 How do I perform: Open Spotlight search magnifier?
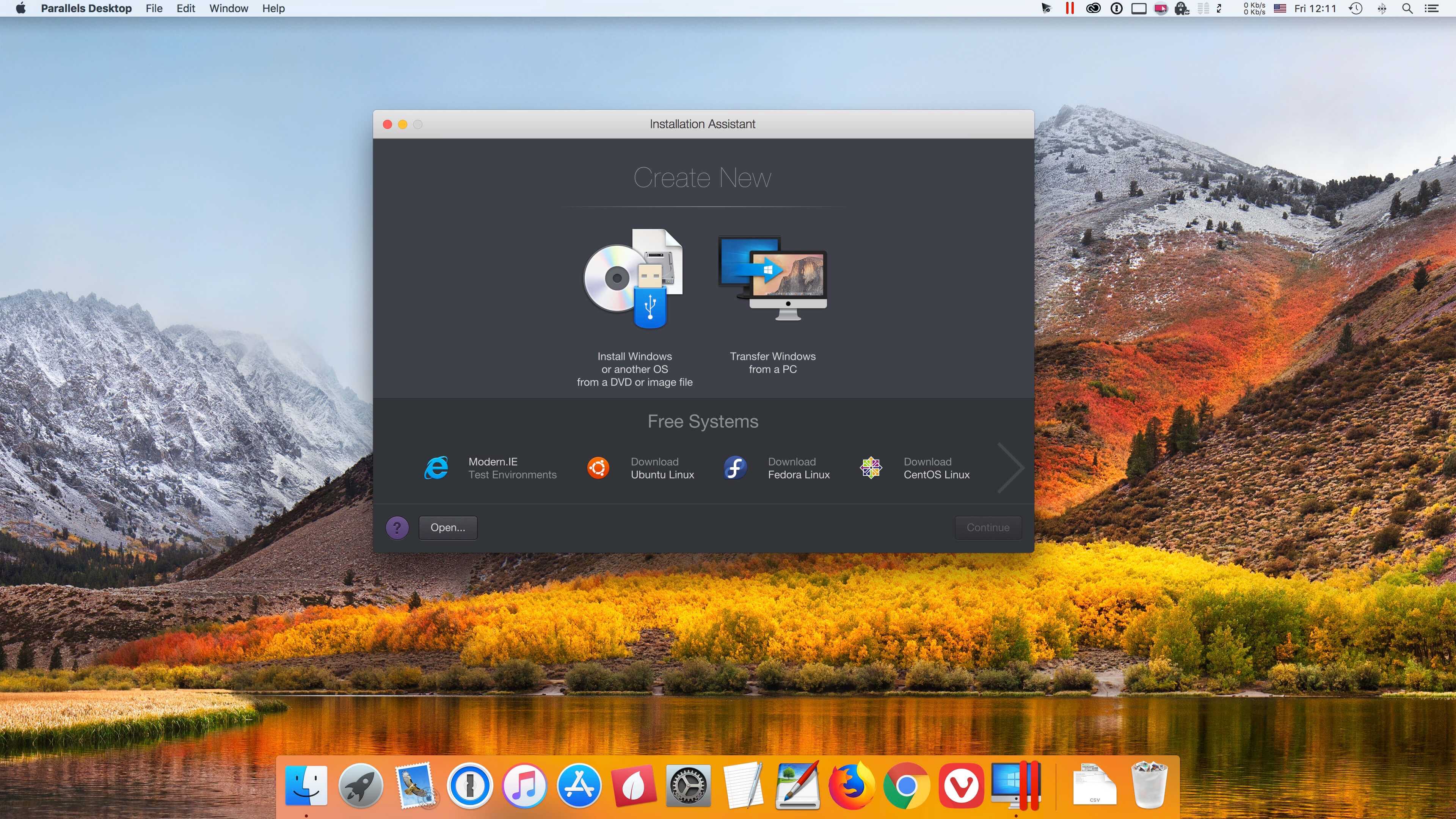pos(1407,8)
